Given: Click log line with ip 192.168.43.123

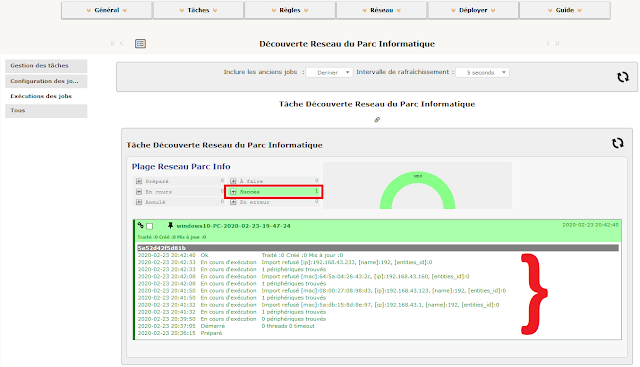Looking at the screenshot, I should click(x=322, y=291).
